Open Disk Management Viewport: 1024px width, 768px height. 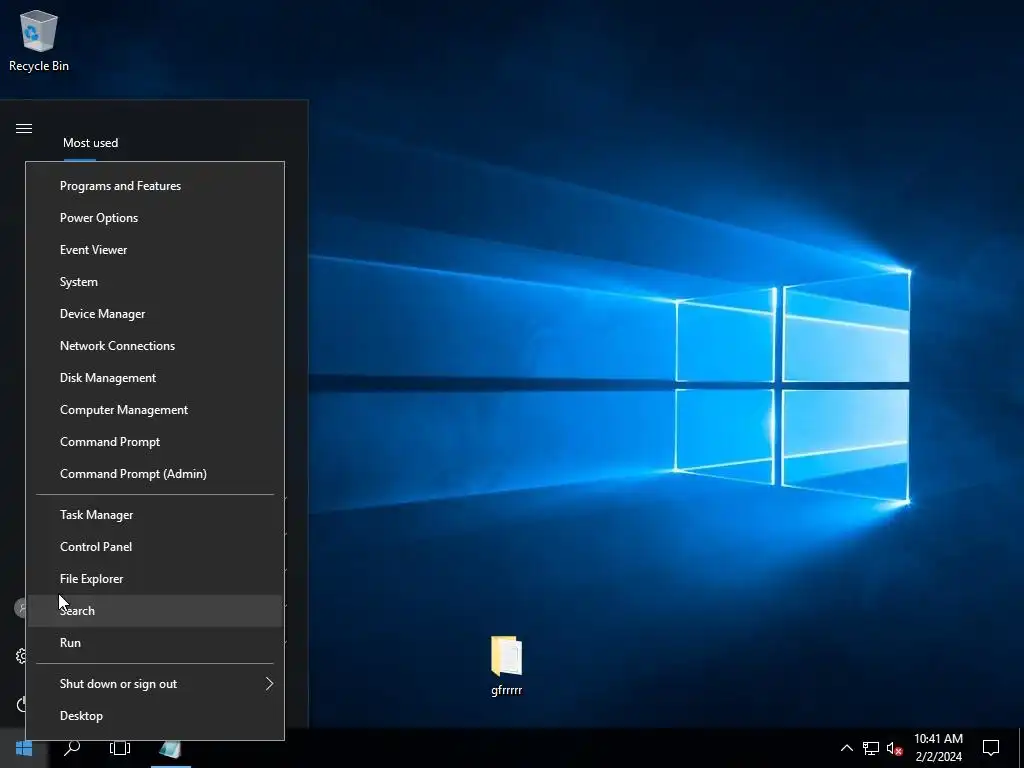[155, 378]
